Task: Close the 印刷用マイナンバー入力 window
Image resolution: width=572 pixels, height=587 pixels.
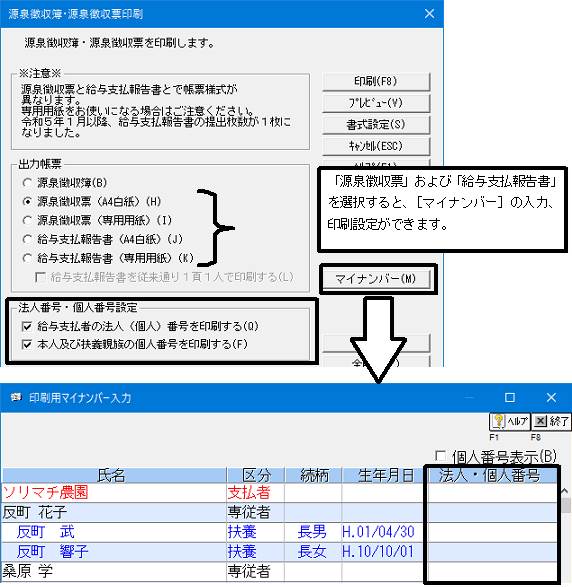Action: (x=551, y=397)
